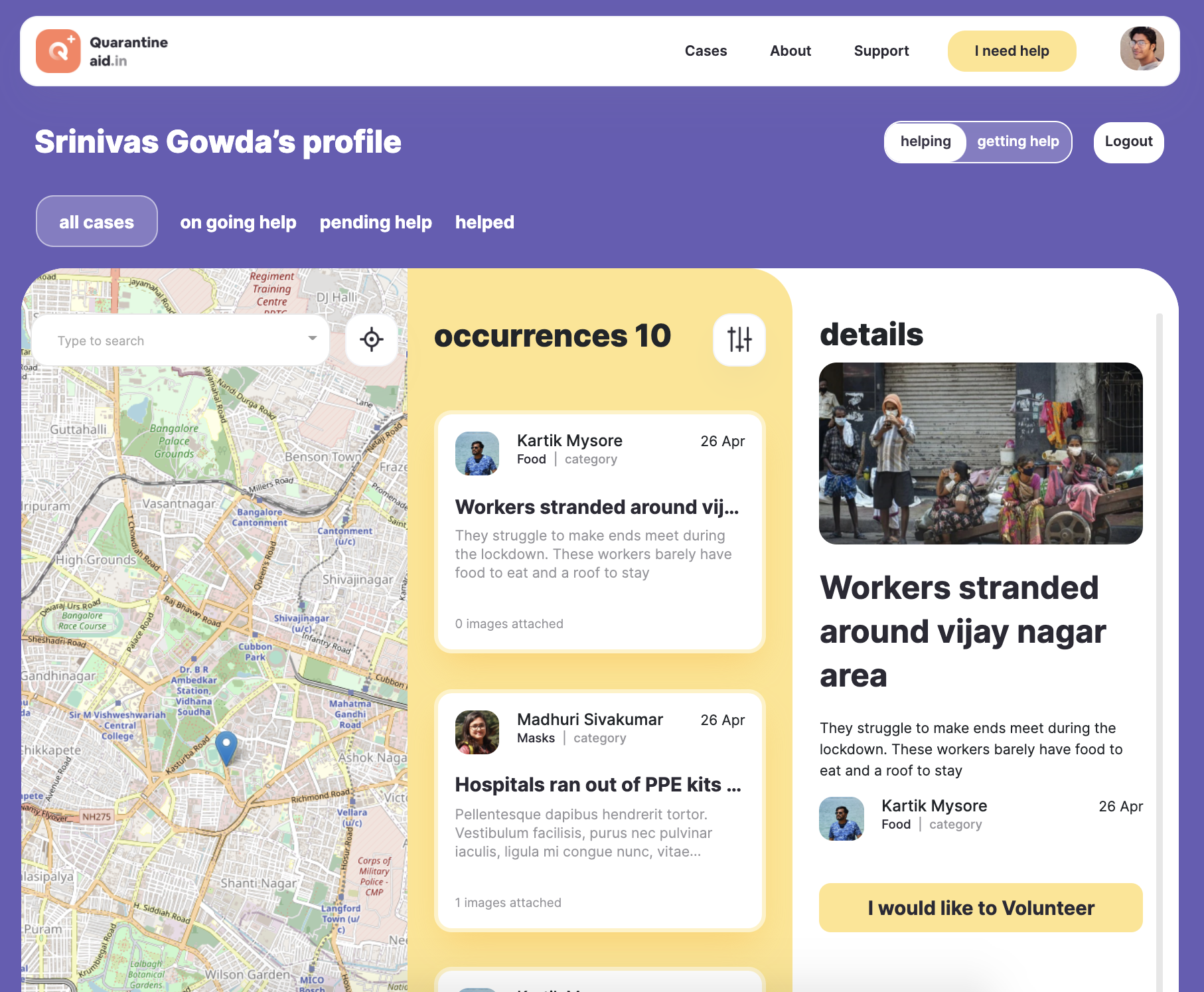Click the locate-me crosshair icon on map
Image resolution: width=1204 pixels, height=992 pixels.
pyautogui.click(x=372, y=339)
